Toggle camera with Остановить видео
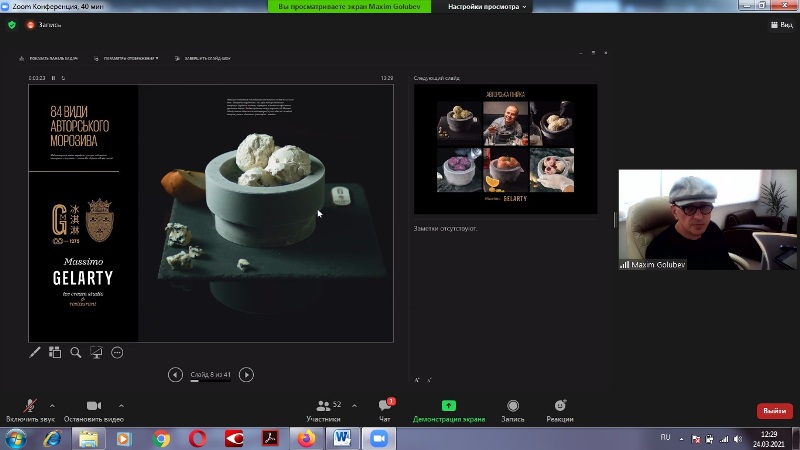The width and height of the screenshot is (800, 450). click(93, 410)
